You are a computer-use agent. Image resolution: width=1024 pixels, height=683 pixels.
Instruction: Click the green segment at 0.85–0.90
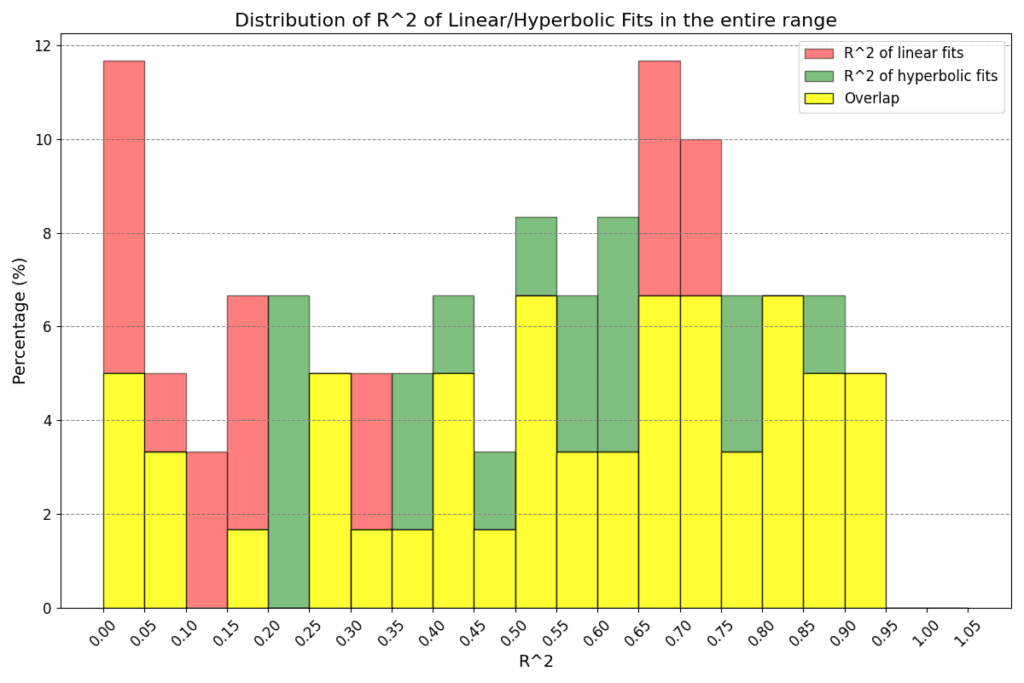point(824,334)
